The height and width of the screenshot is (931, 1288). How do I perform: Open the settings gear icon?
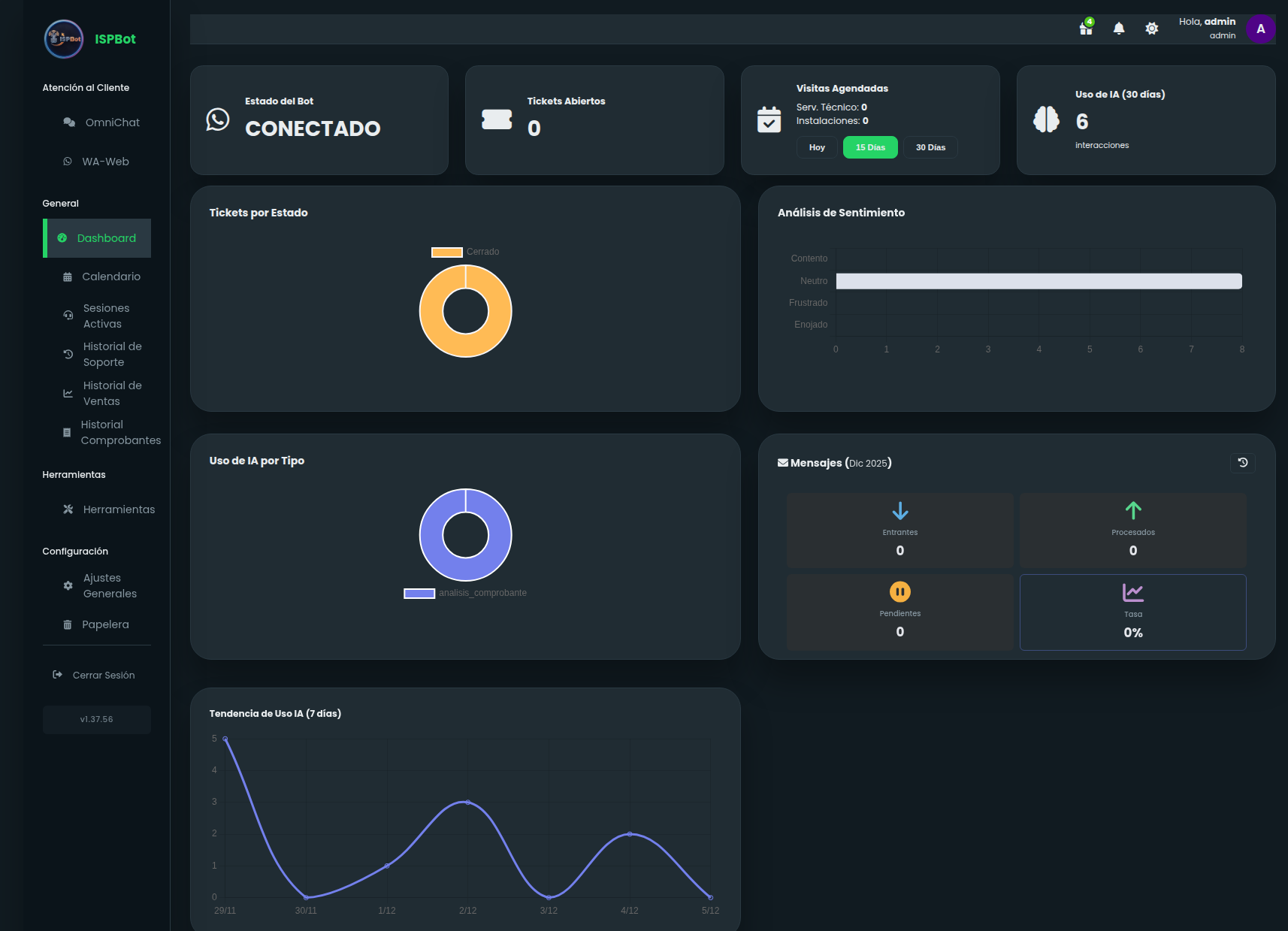[1151, 28]
